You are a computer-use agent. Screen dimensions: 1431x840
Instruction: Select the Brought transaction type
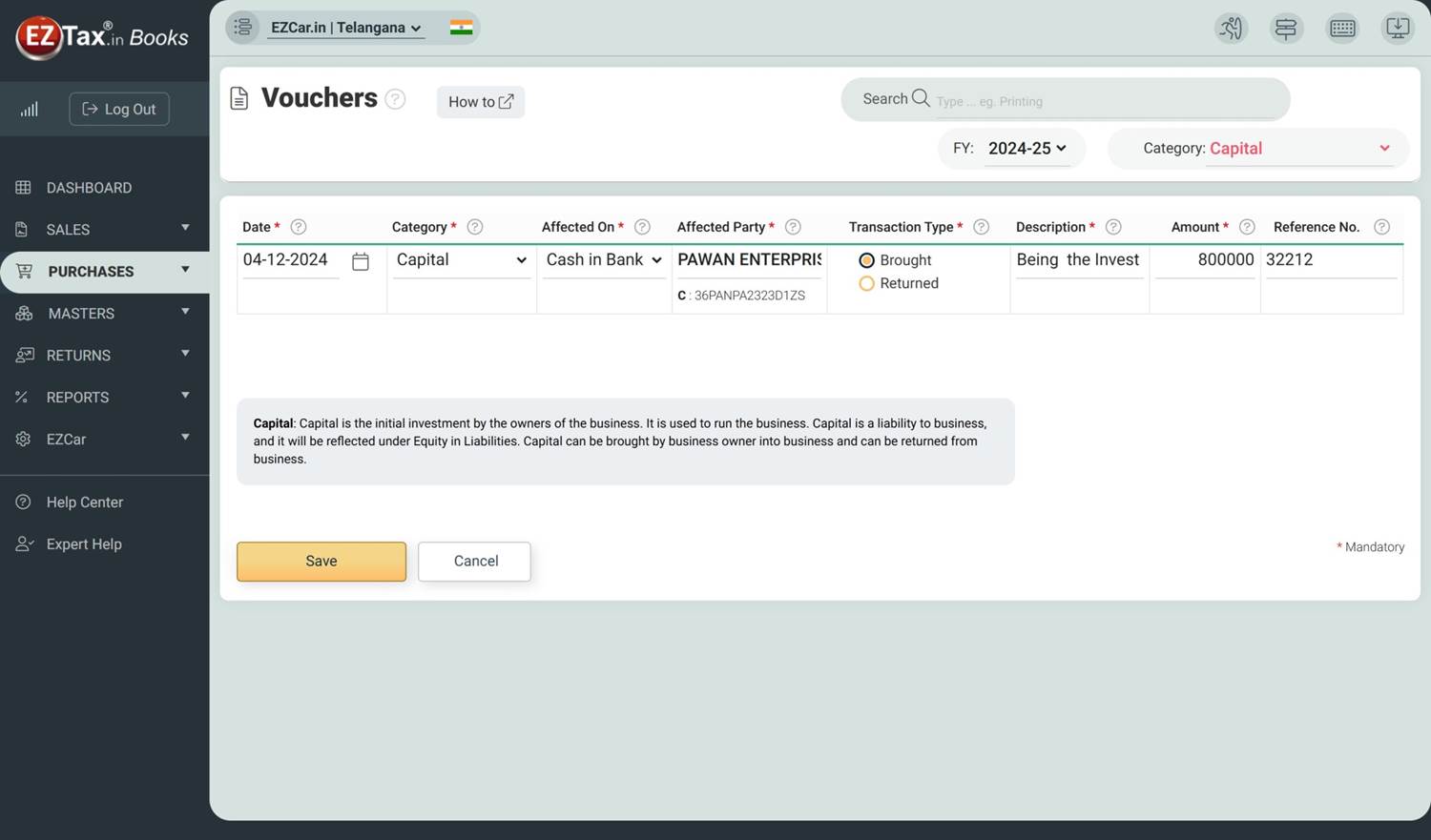866,260
